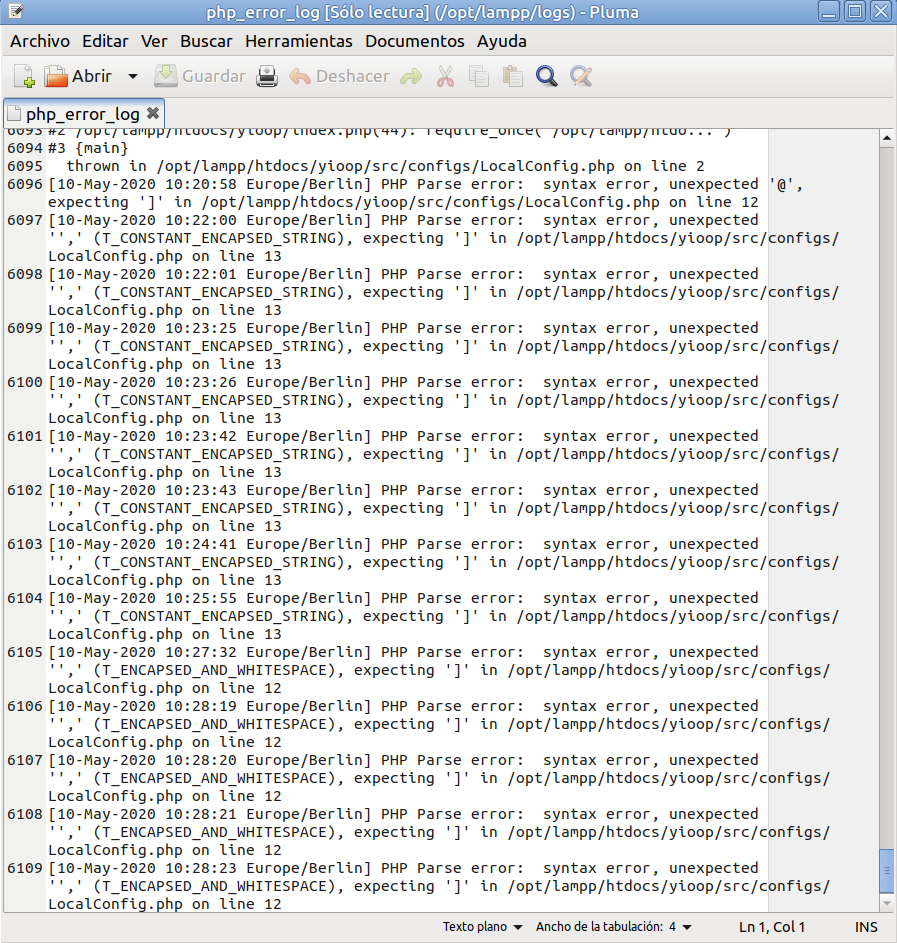Click the redo arrow icon
The width and height of the screenshot is (897, 943).
[x=410, y=76]
